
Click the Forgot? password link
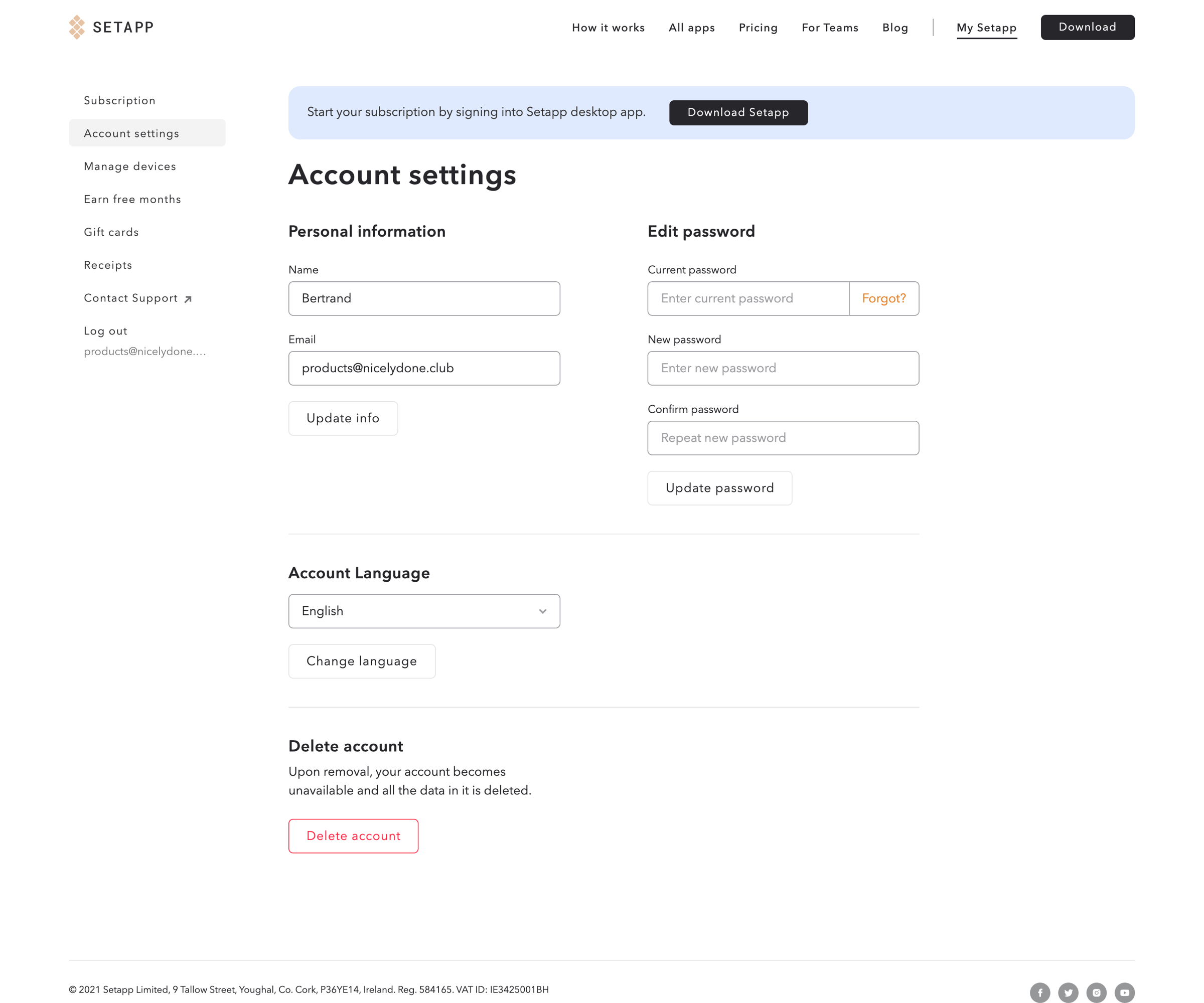(x=883, y=298)
